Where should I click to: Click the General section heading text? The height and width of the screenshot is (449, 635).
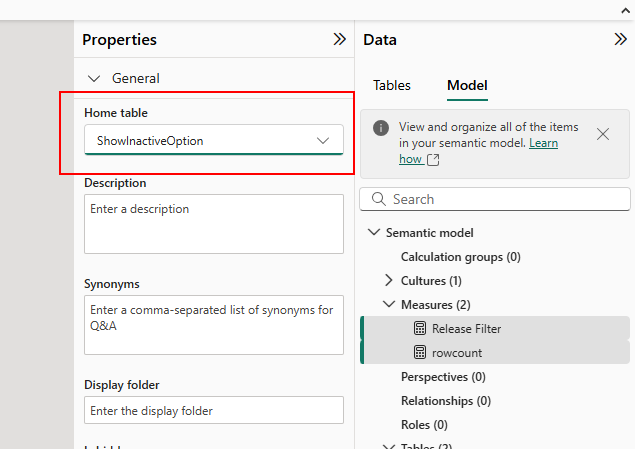click(x=136, y=78)
